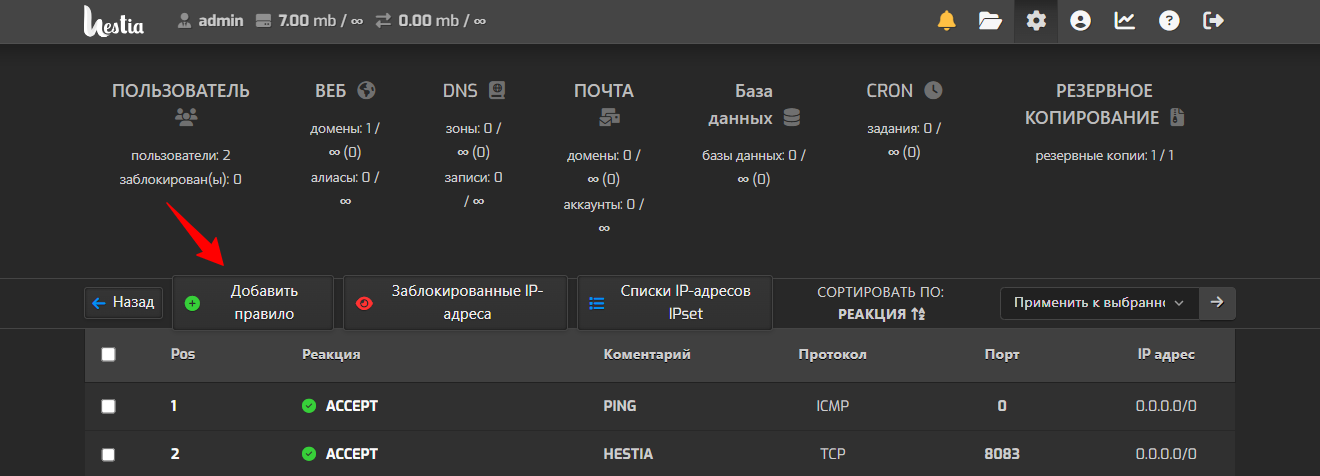The width and height of the screenshot is (1320, 476).
Task: Click the резервные копии: 1 / 1 text
Action: coord(1104,155)
